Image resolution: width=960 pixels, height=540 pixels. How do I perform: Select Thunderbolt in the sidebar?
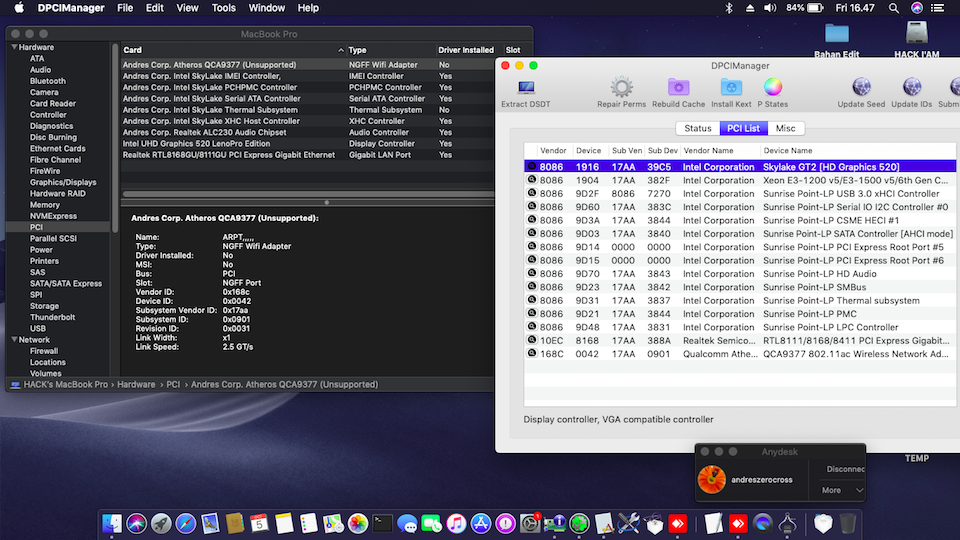tap(53, 317)
